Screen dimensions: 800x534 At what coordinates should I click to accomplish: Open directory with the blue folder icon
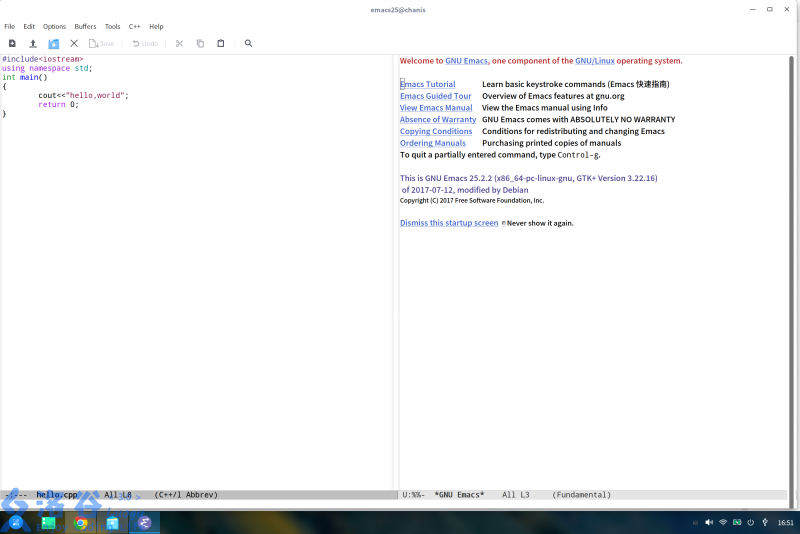53,44
